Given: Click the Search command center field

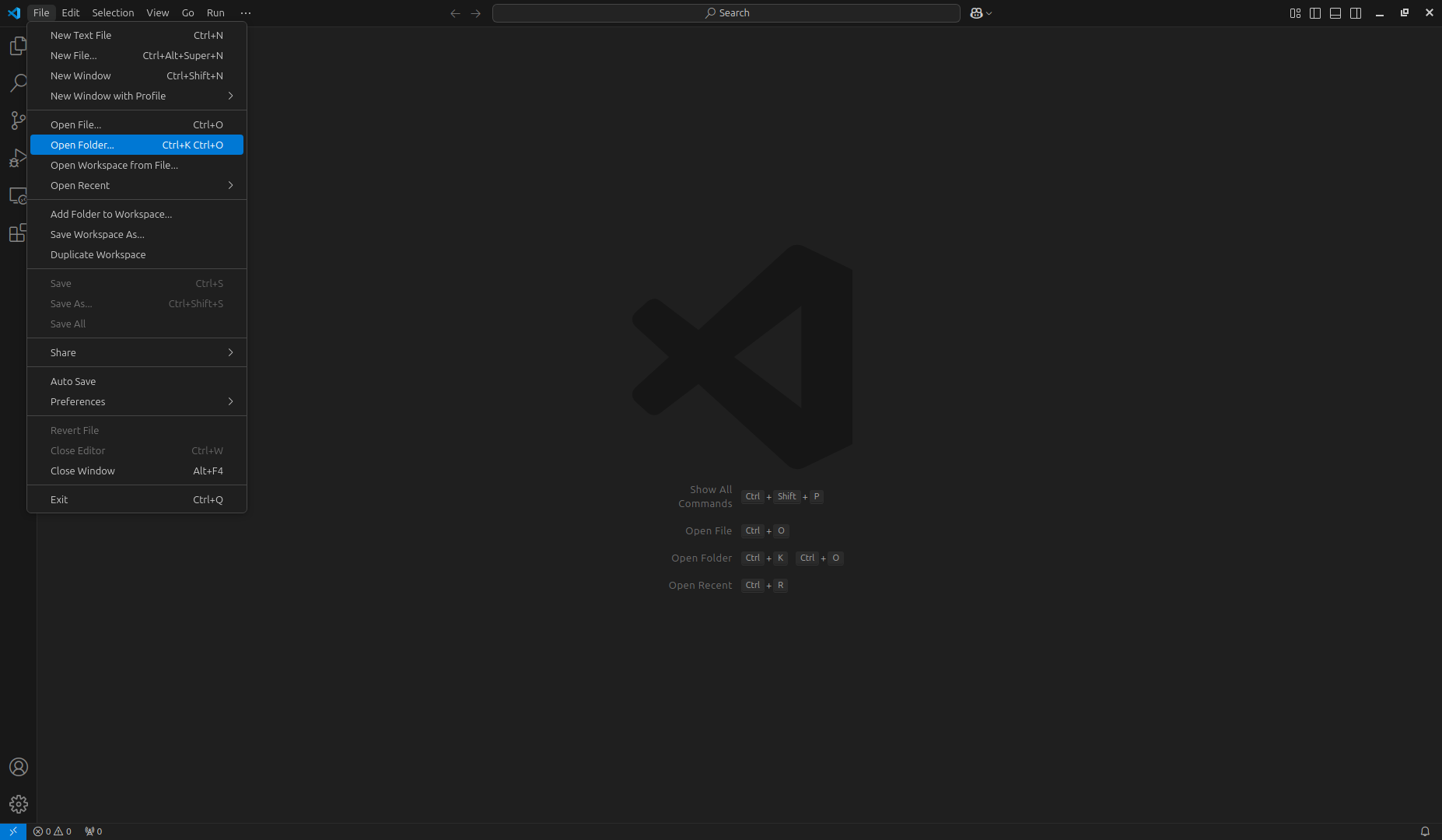Looking at the screenshot, I should [x=726, y=13].
